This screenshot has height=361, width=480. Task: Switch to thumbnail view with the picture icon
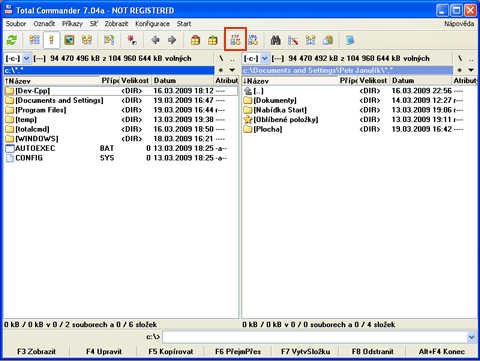click(x=69, y=40)
